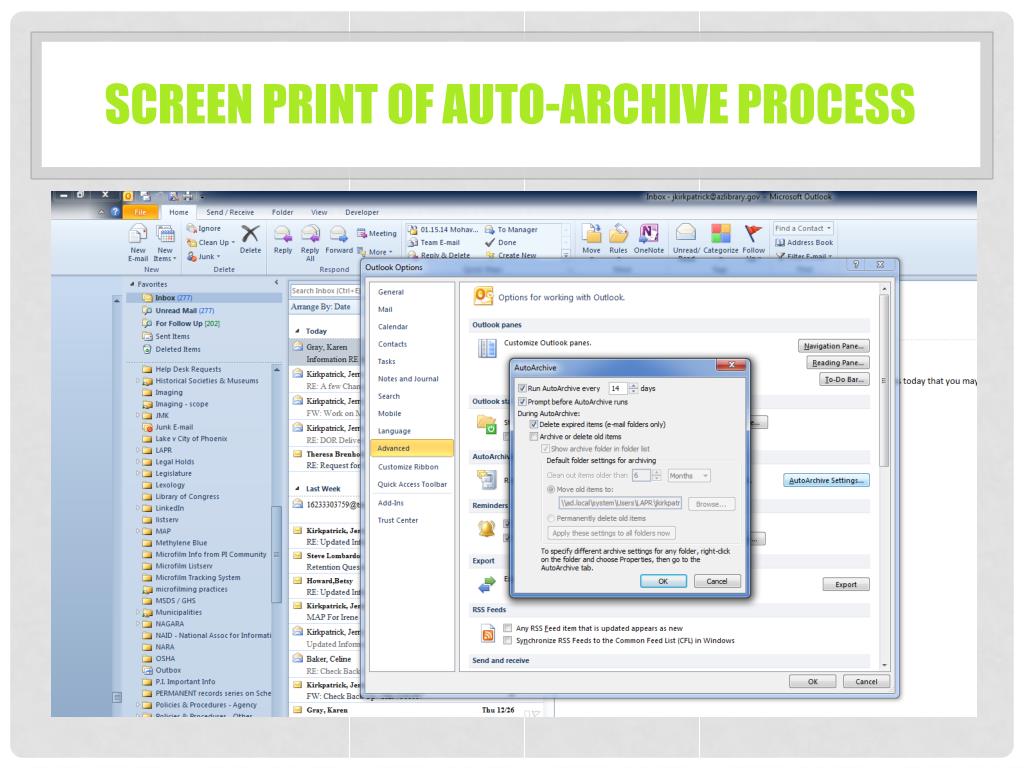Click the Reply icon
The width and height of the screenshot is (1024, 768).
coord(283,234)
